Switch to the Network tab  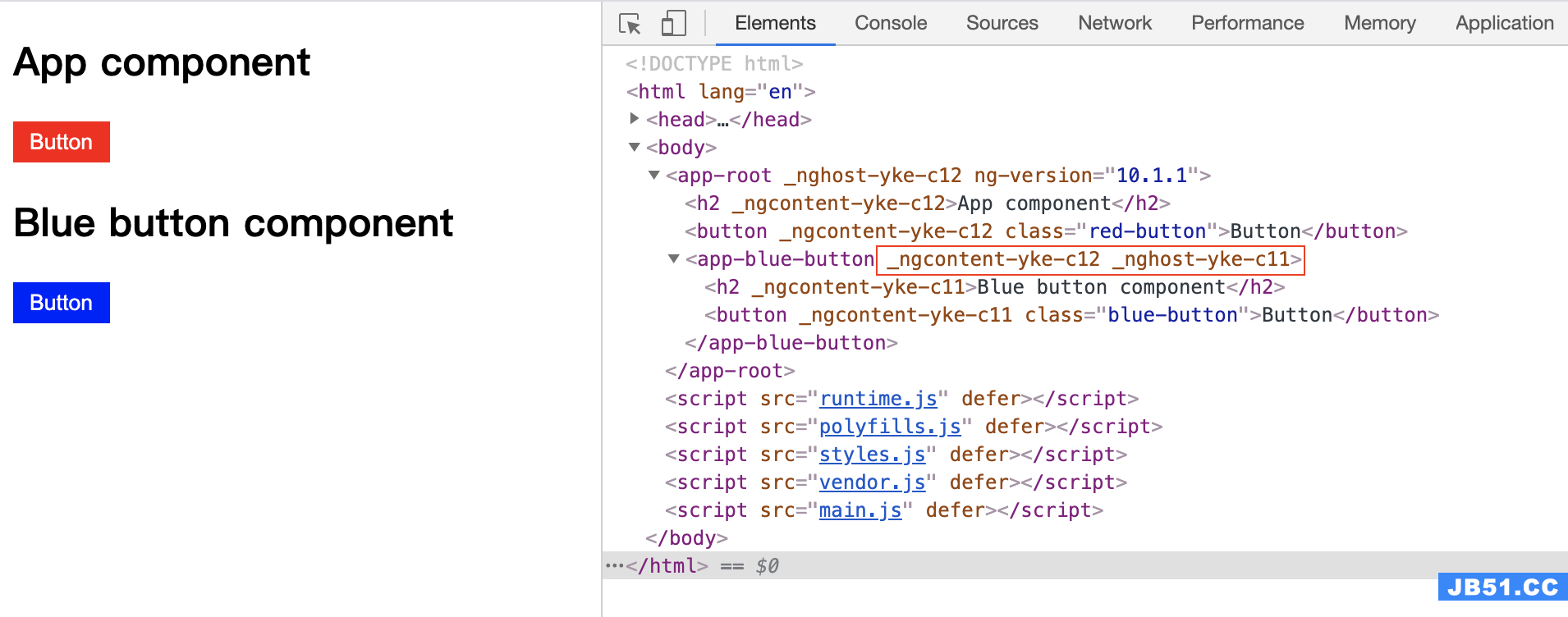point(1115,23)
